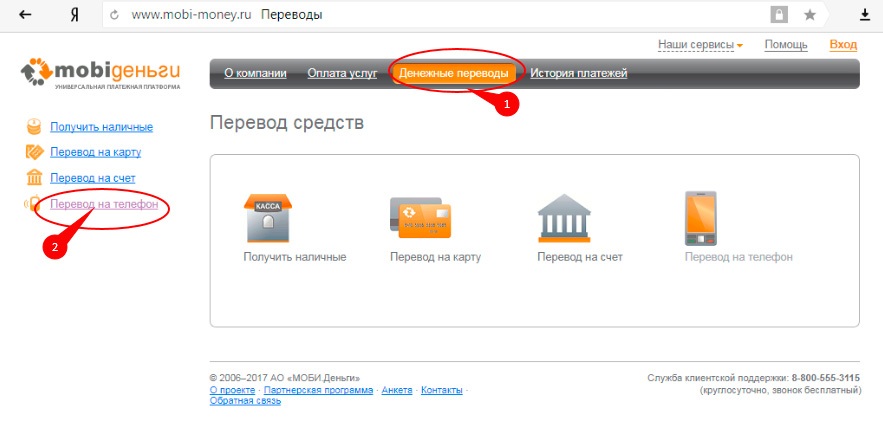Click the cash register 'Получить наличные' icon

267,216
